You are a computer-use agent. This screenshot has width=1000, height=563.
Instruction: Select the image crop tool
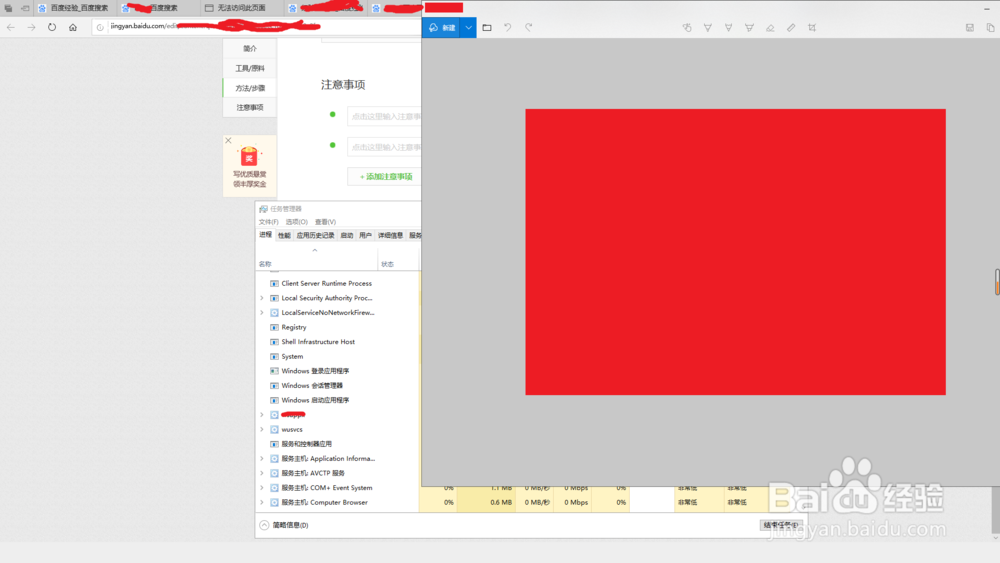[x=812, y=27]
